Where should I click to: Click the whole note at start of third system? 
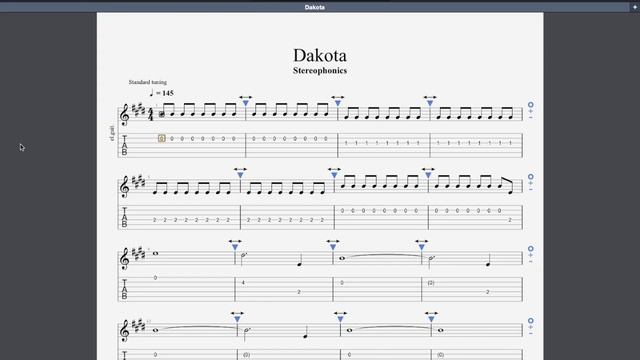pyautogui.click(x=156, y=253)
